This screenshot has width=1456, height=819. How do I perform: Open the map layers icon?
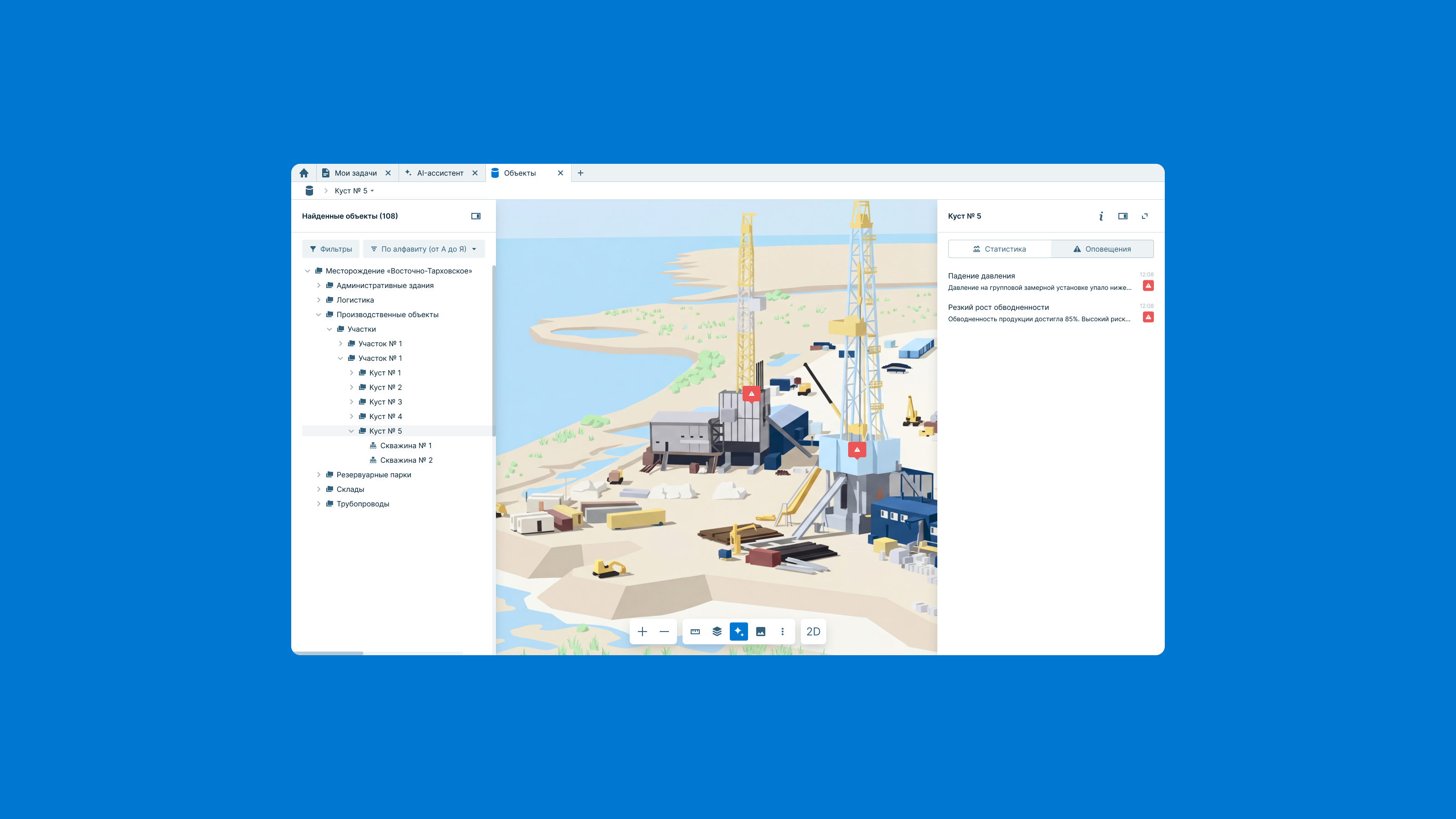pyautogui.click(x=717, y=632)
